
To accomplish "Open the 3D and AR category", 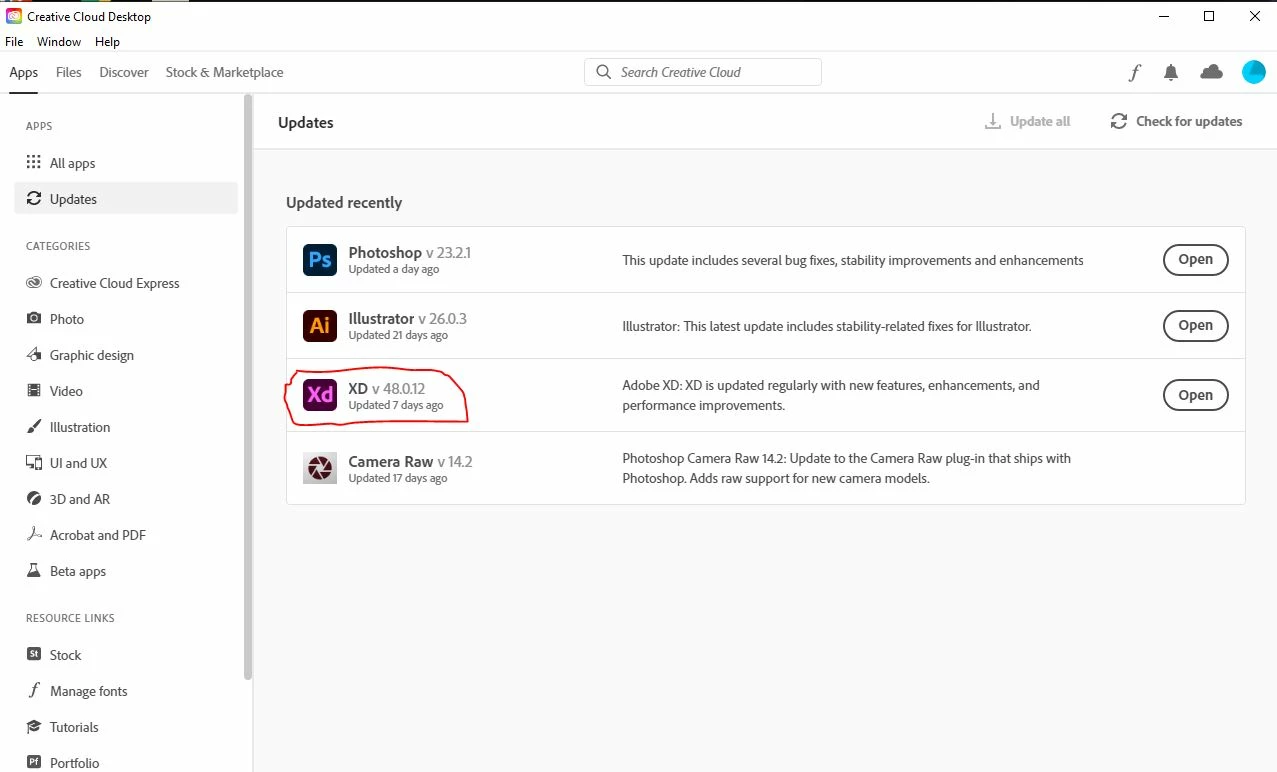I will pos(126,499).
